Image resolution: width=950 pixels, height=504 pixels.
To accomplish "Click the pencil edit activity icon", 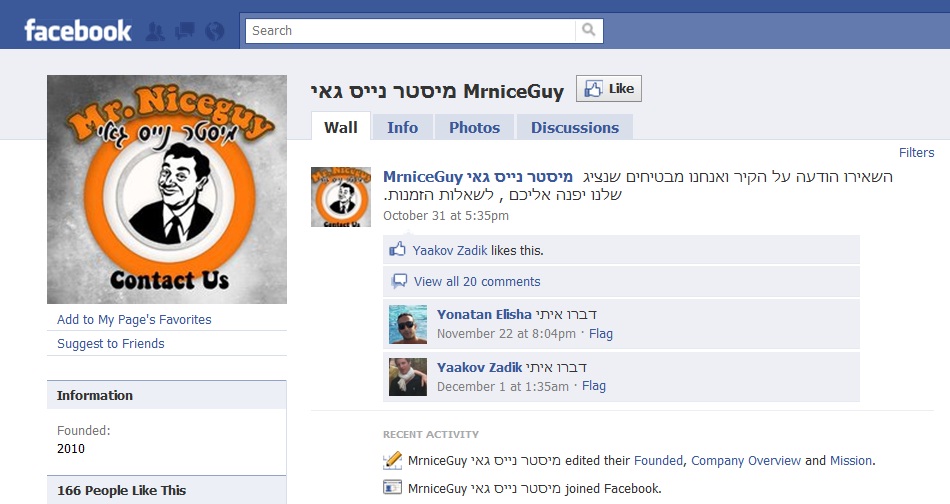I will [x=393, y=460].
